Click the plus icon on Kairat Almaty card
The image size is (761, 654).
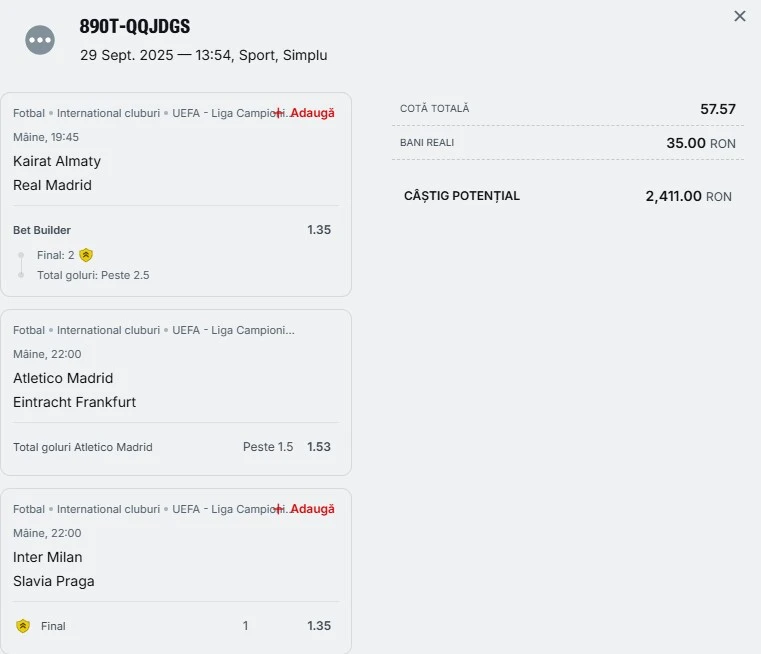[279, 113]
